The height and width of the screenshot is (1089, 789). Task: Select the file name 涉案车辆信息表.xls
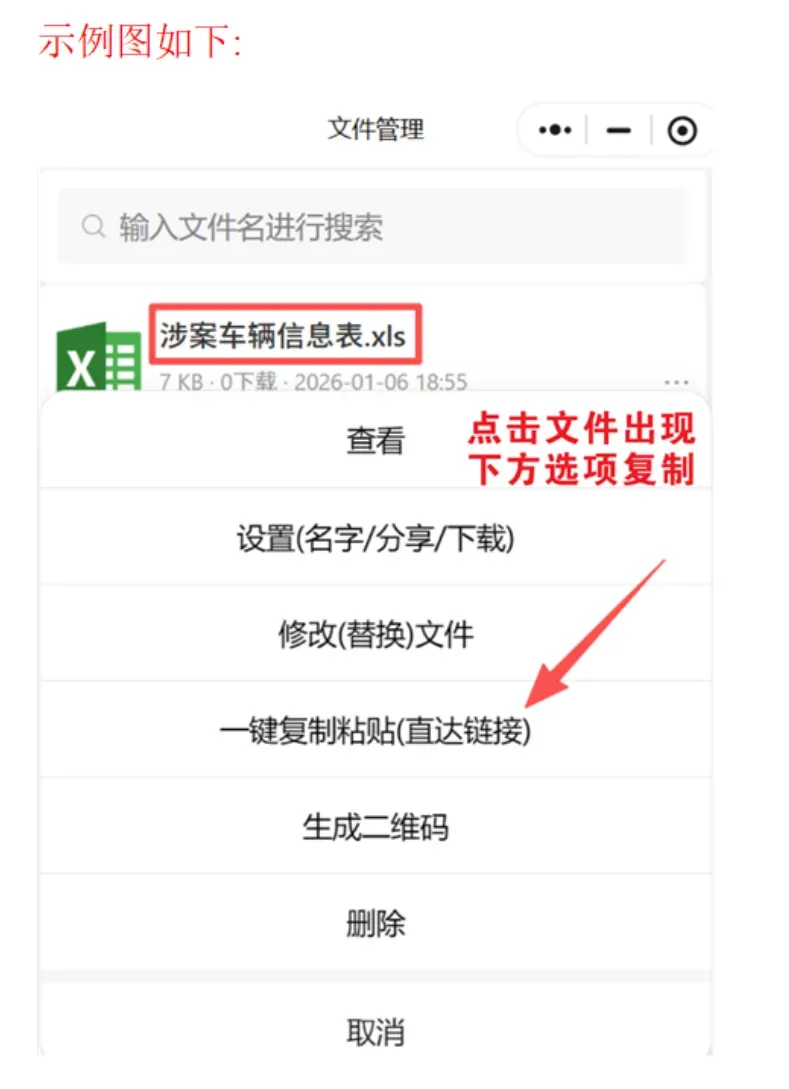click(283, 336)
